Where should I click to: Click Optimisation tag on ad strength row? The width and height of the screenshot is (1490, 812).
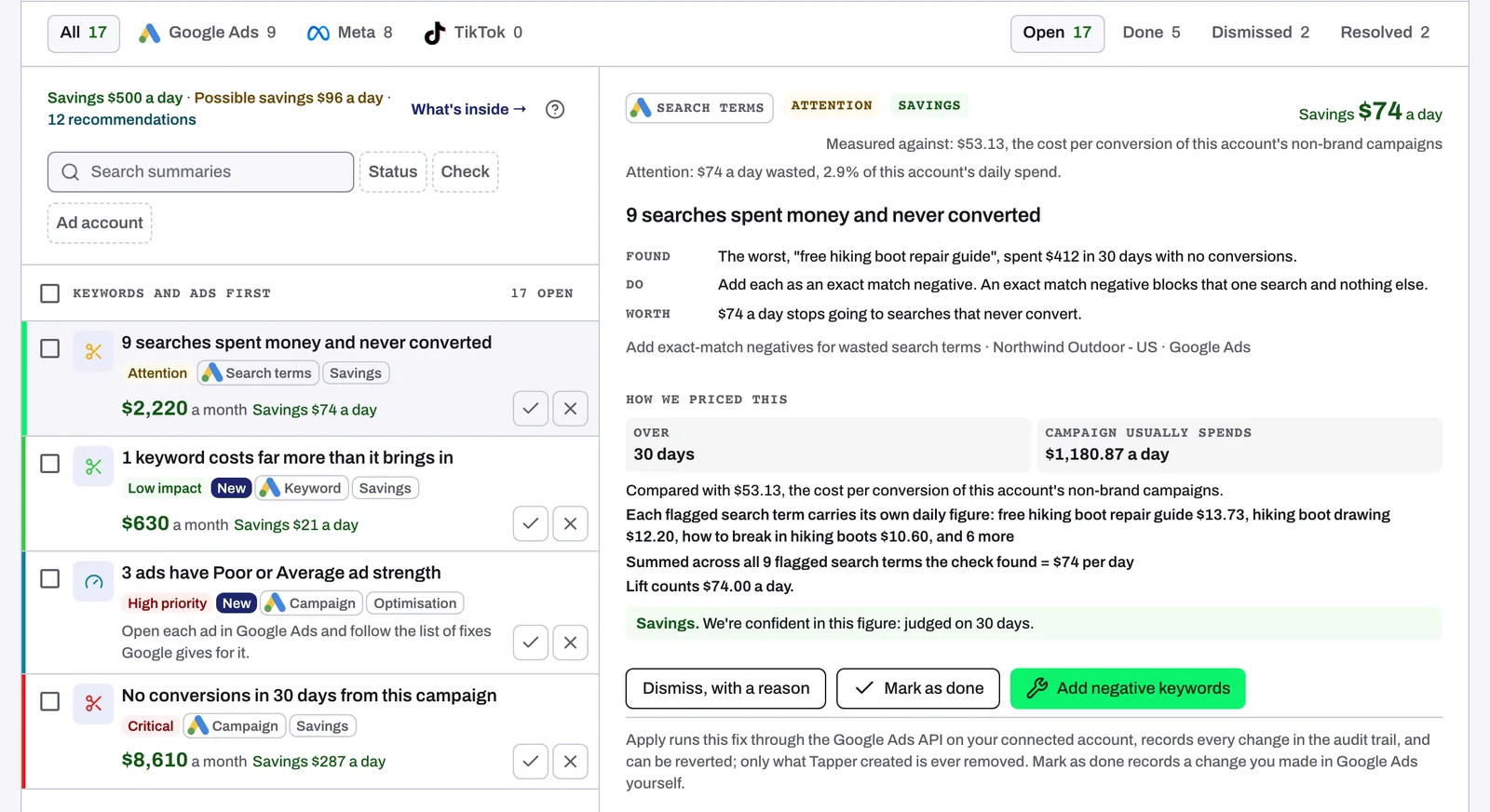pos(415,603)
